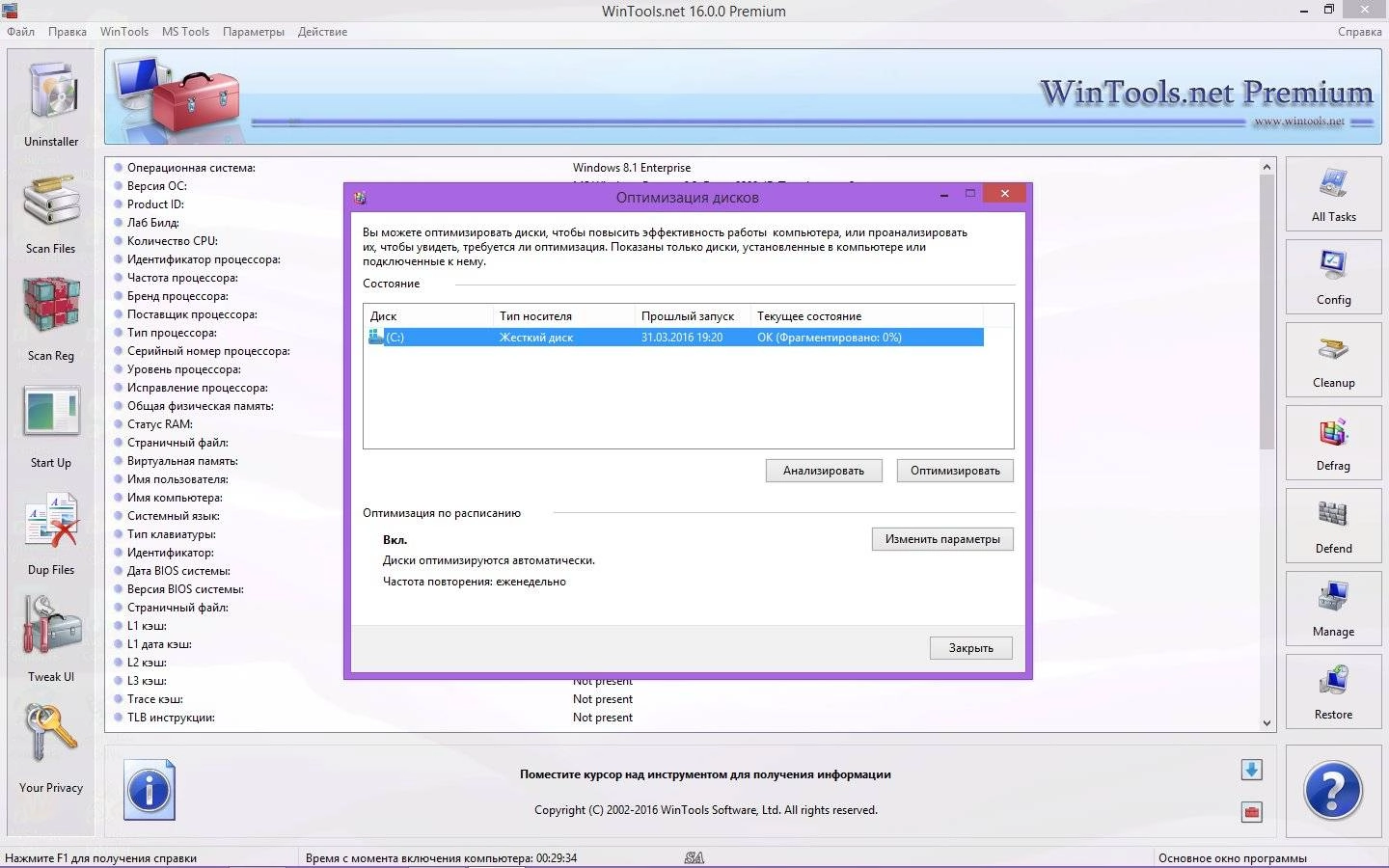Screen dimensions: 1389x868
Task: Click the info list vertical scrollbar thumb
Action: pos(1266,312)
